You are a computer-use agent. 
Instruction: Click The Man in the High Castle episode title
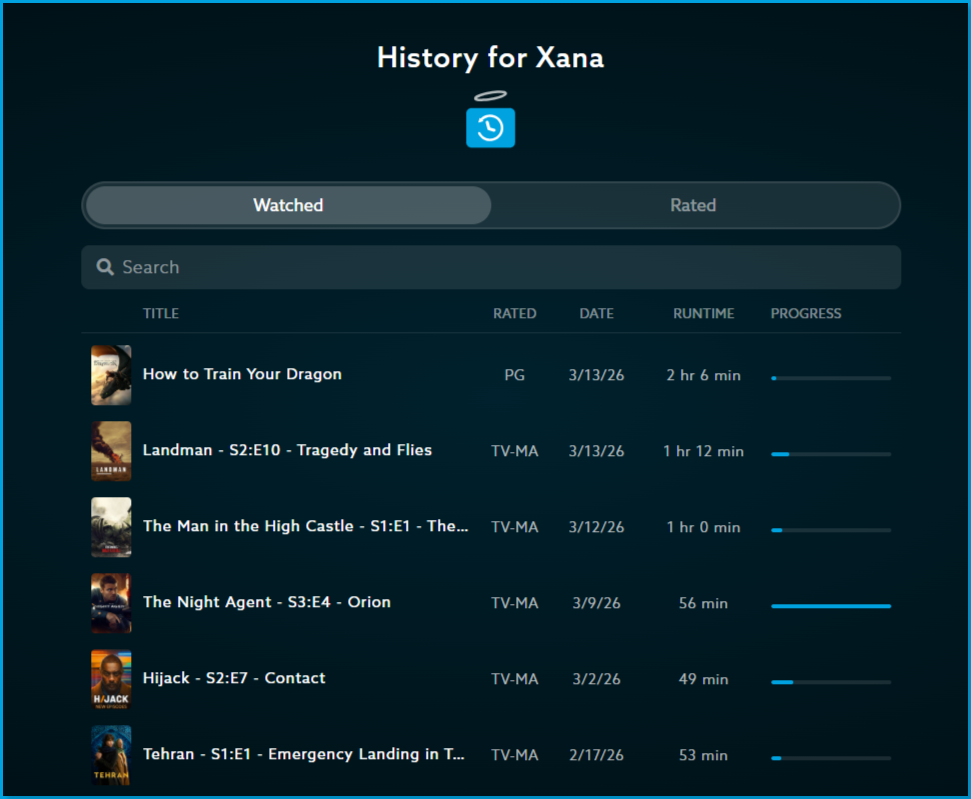click(306, 526)
